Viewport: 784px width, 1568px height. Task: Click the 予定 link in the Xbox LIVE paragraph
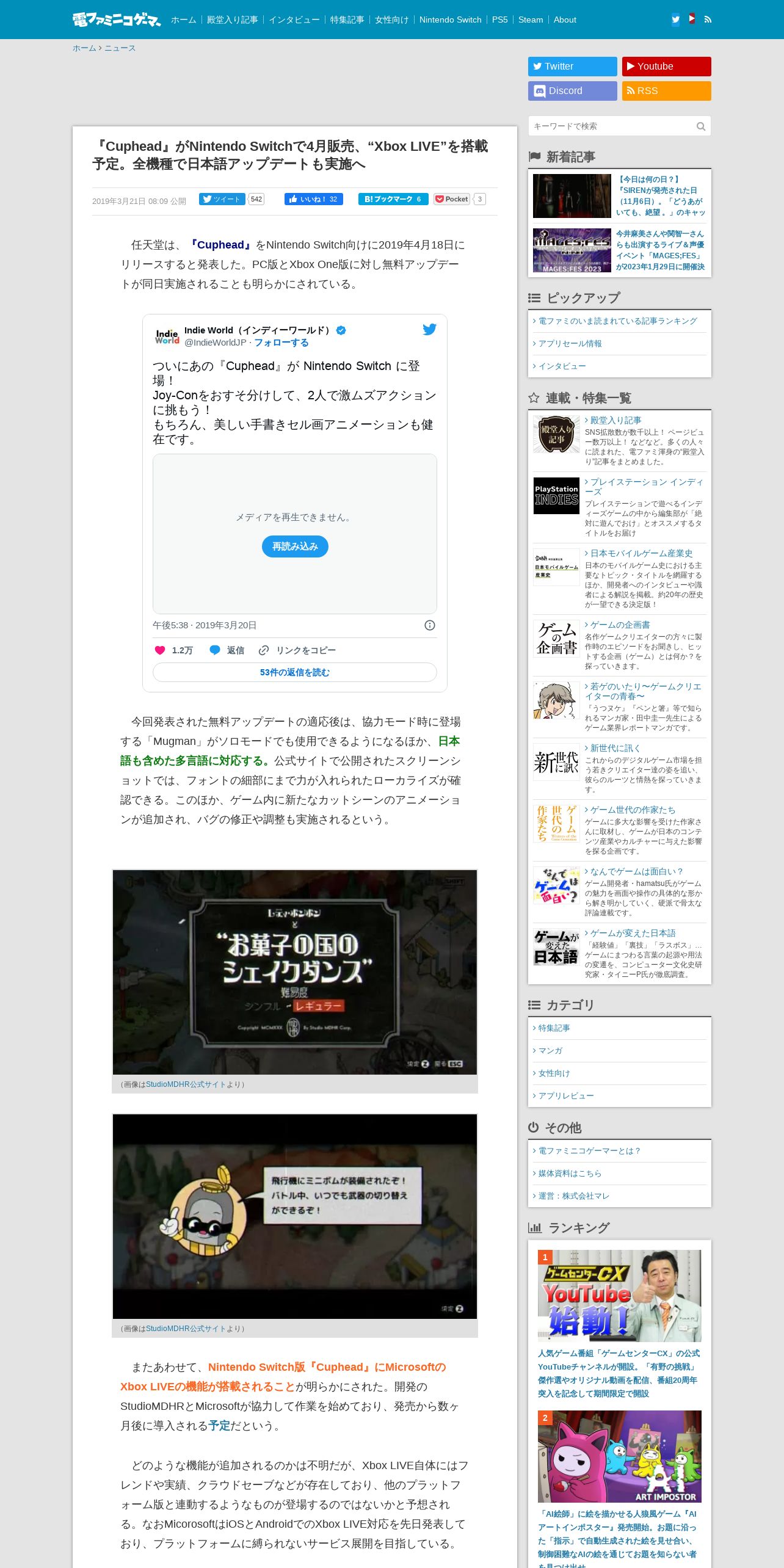pyautogui.click(x=219, y=1426)
